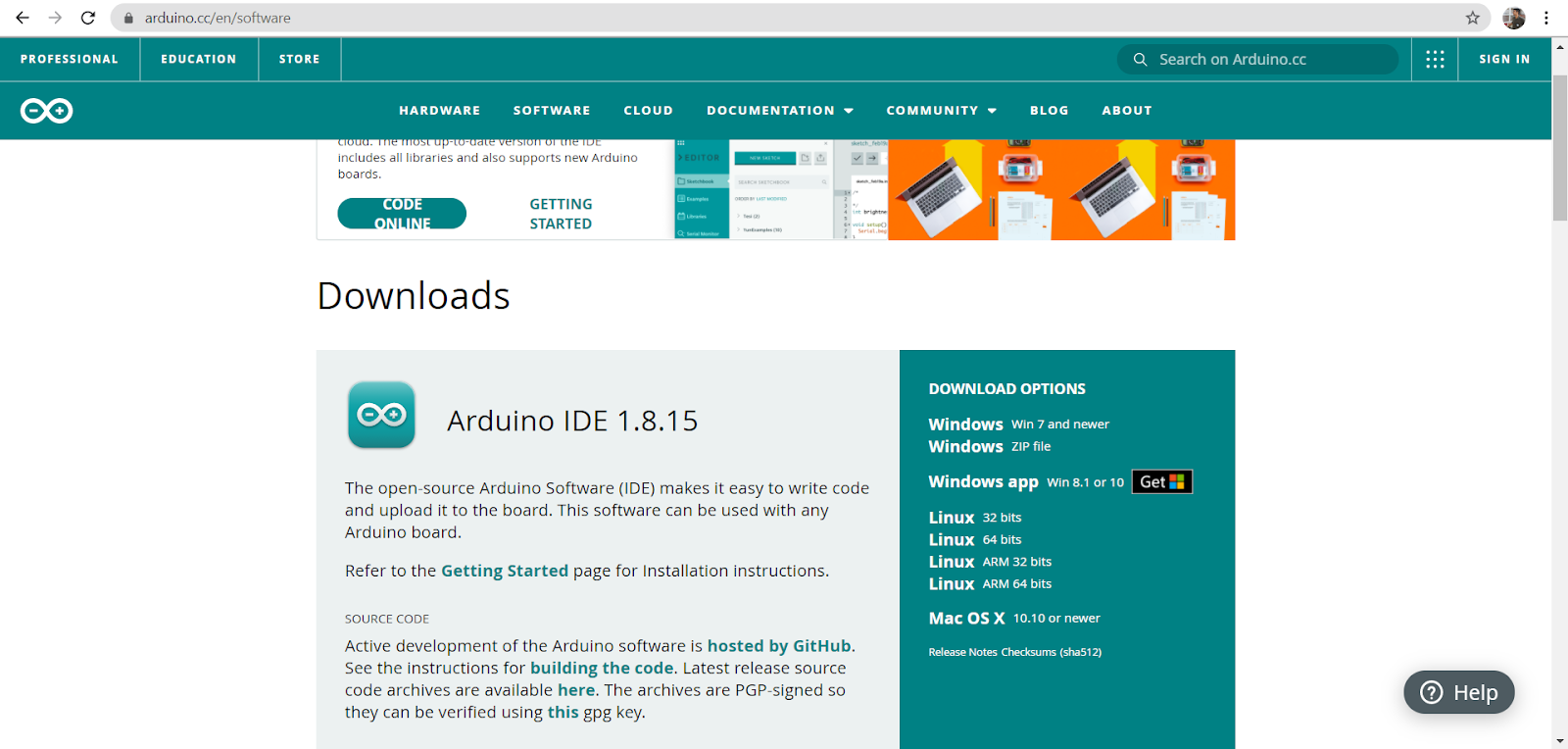Download Linux ARM 32 bits
The width and height of the screenshot is (1568, 749).
pyautogui.click(x=990, y=562)
